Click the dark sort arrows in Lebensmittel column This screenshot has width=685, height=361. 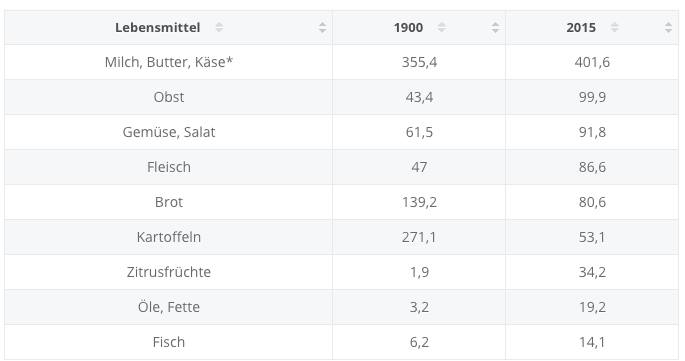[x=322, y=28]
